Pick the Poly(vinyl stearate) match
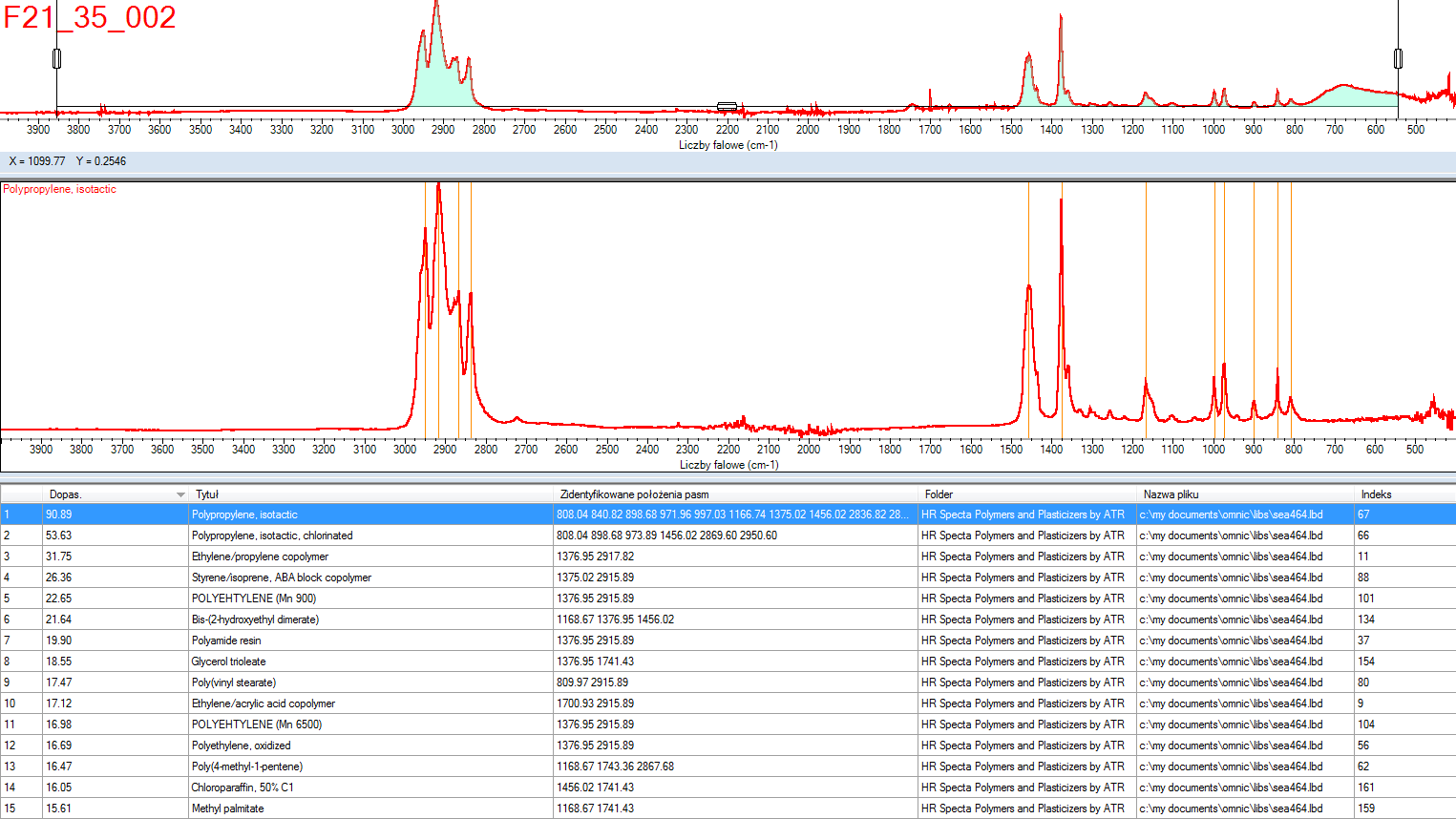The image size is (1456, 819). click(x=233, y=682)
